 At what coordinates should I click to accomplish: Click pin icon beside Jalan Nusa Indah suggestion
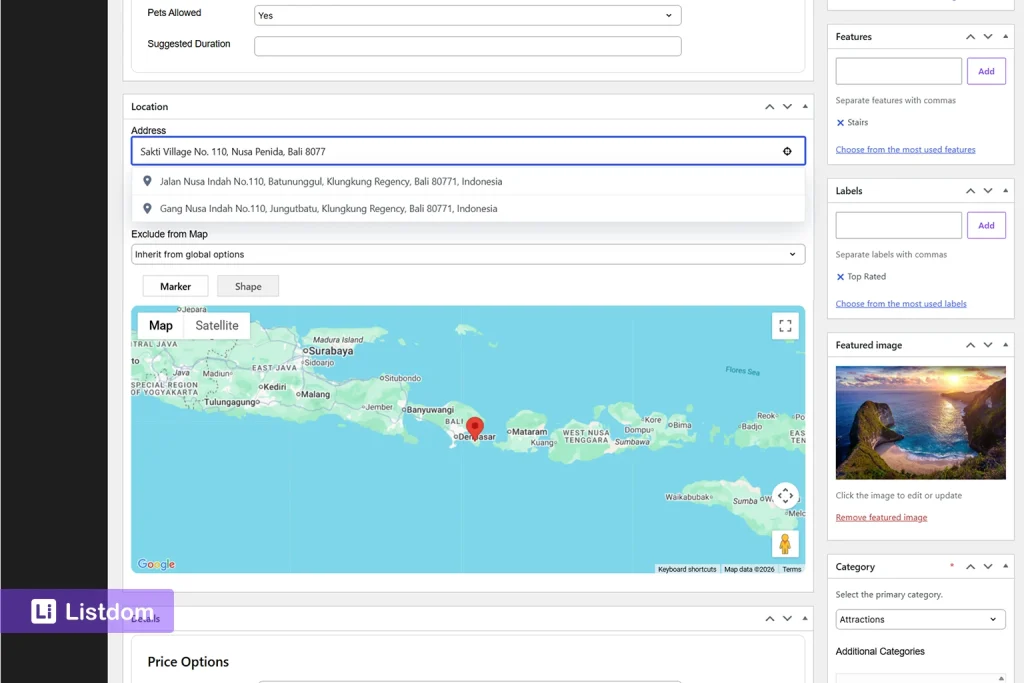147,181
